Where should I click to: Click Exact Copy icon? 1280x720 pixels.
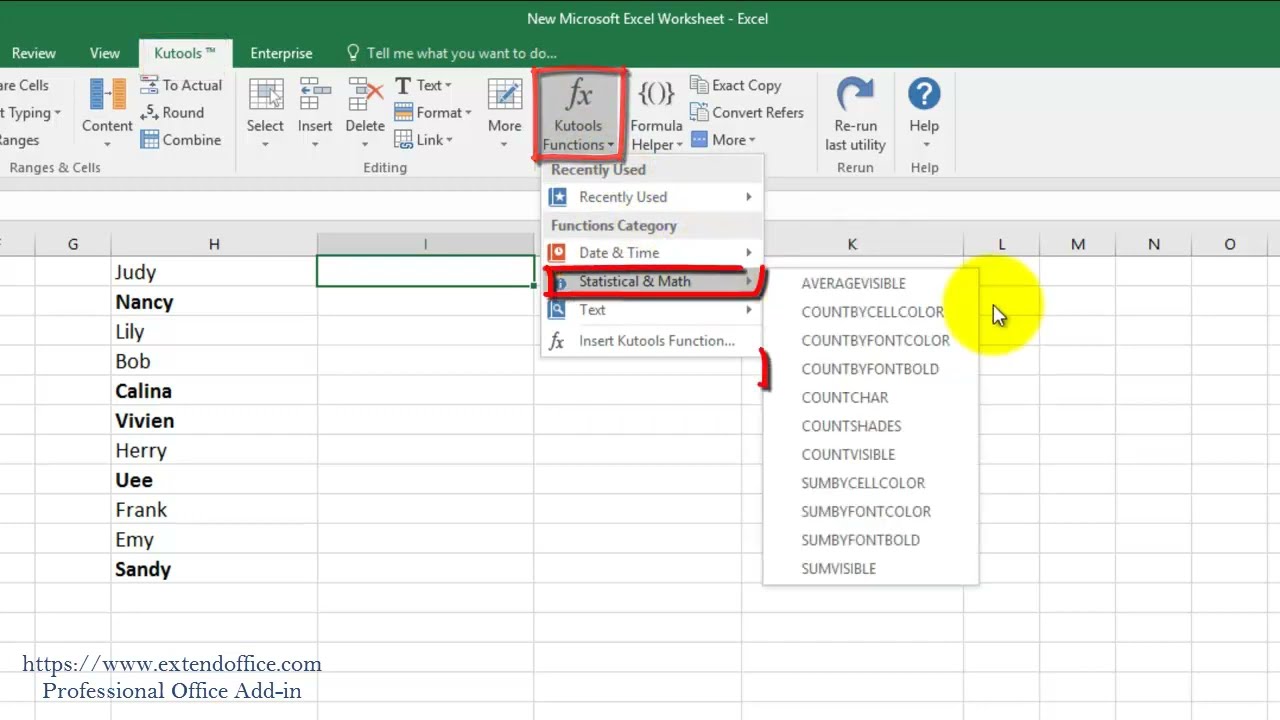[699, 85]
